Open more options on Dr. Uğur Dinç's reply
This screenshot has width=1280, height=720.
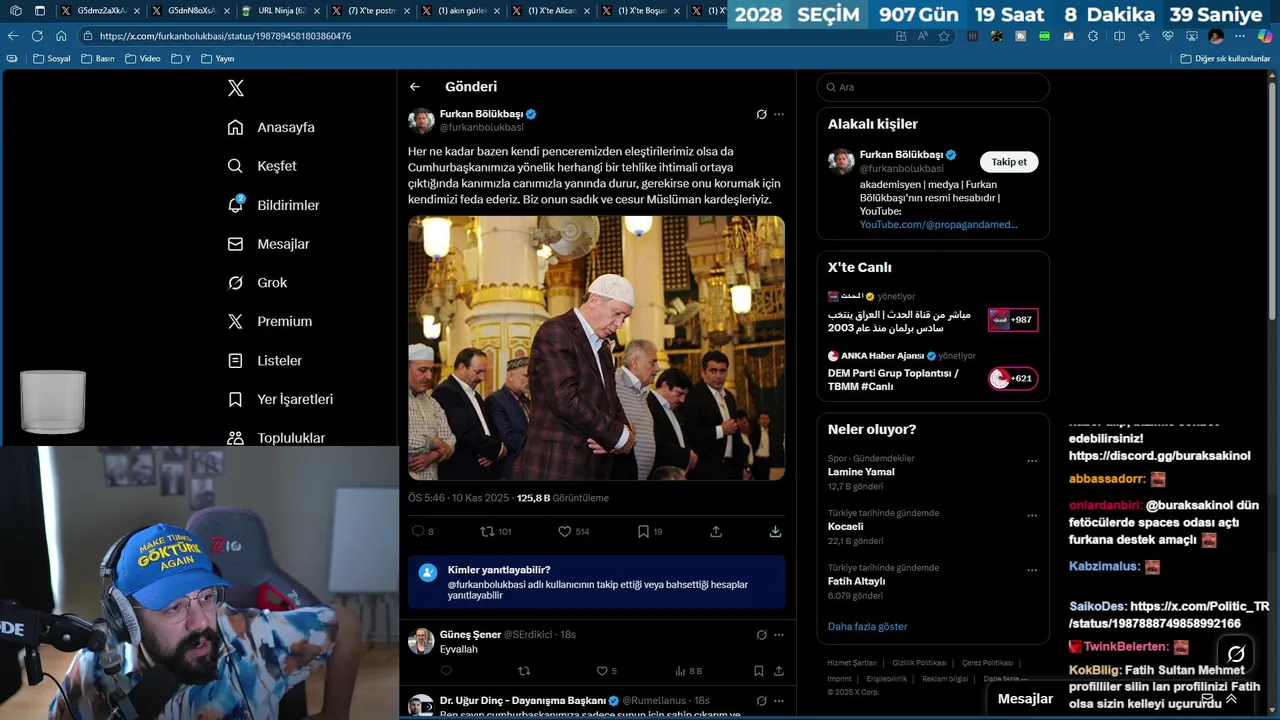(779, 700)
